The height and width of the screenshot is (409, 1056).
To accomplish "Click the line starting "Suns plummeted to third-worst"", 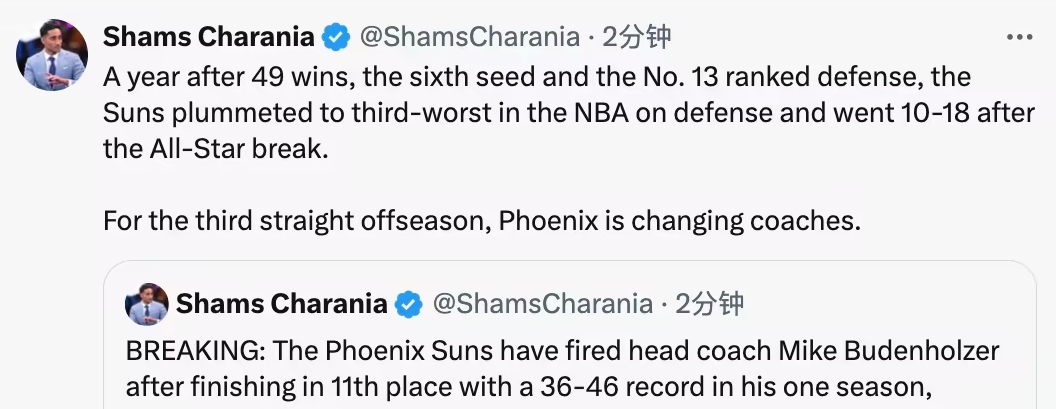I will [569, 113].
